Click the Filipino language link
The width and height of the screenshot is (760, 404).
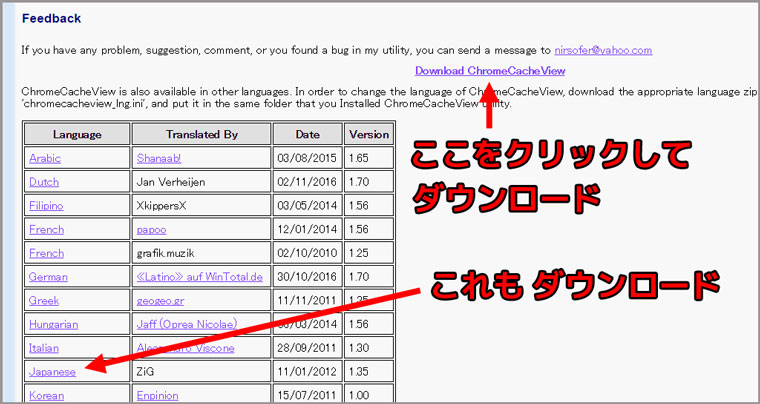[x=46, y=206]
